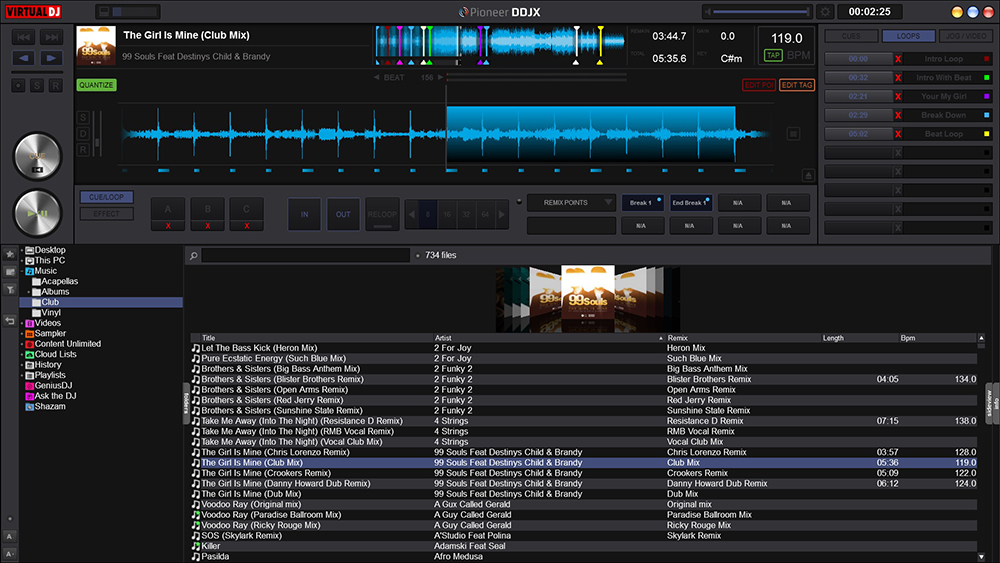
Task: Nudge the track backward with the left arrow
Action: click(x=24, y=58)
